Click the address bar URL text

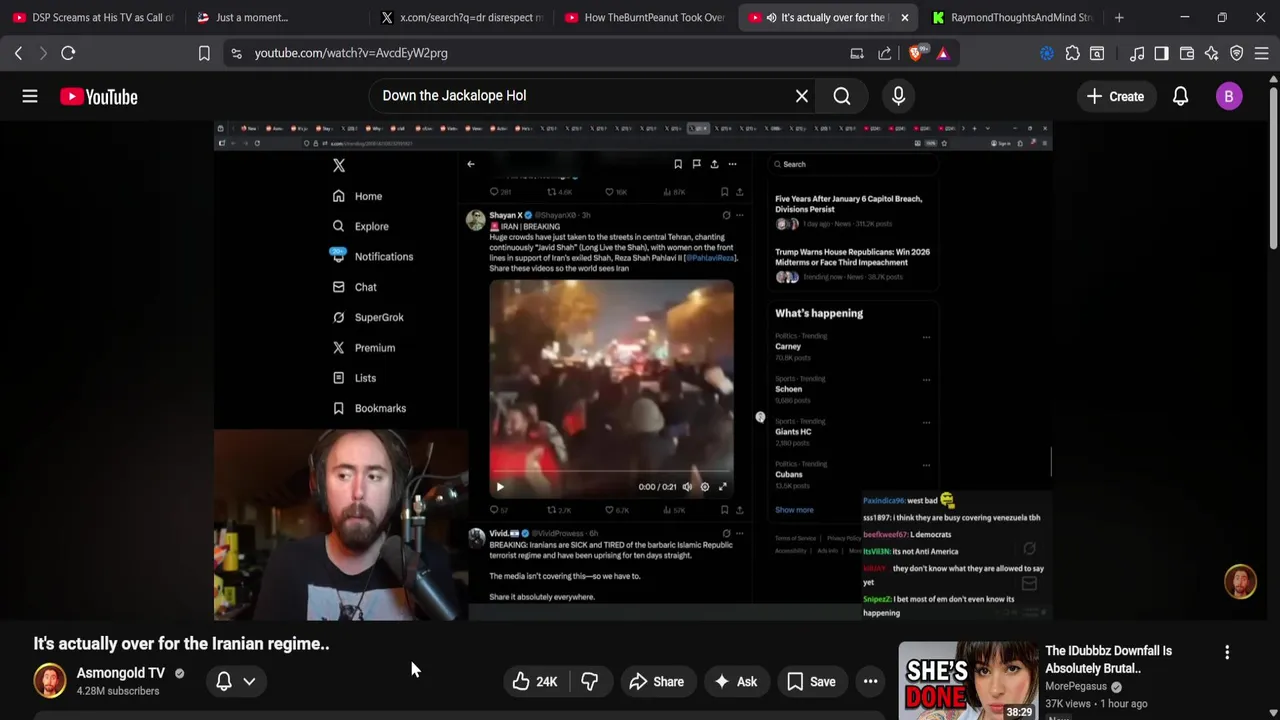coord(351,53)
